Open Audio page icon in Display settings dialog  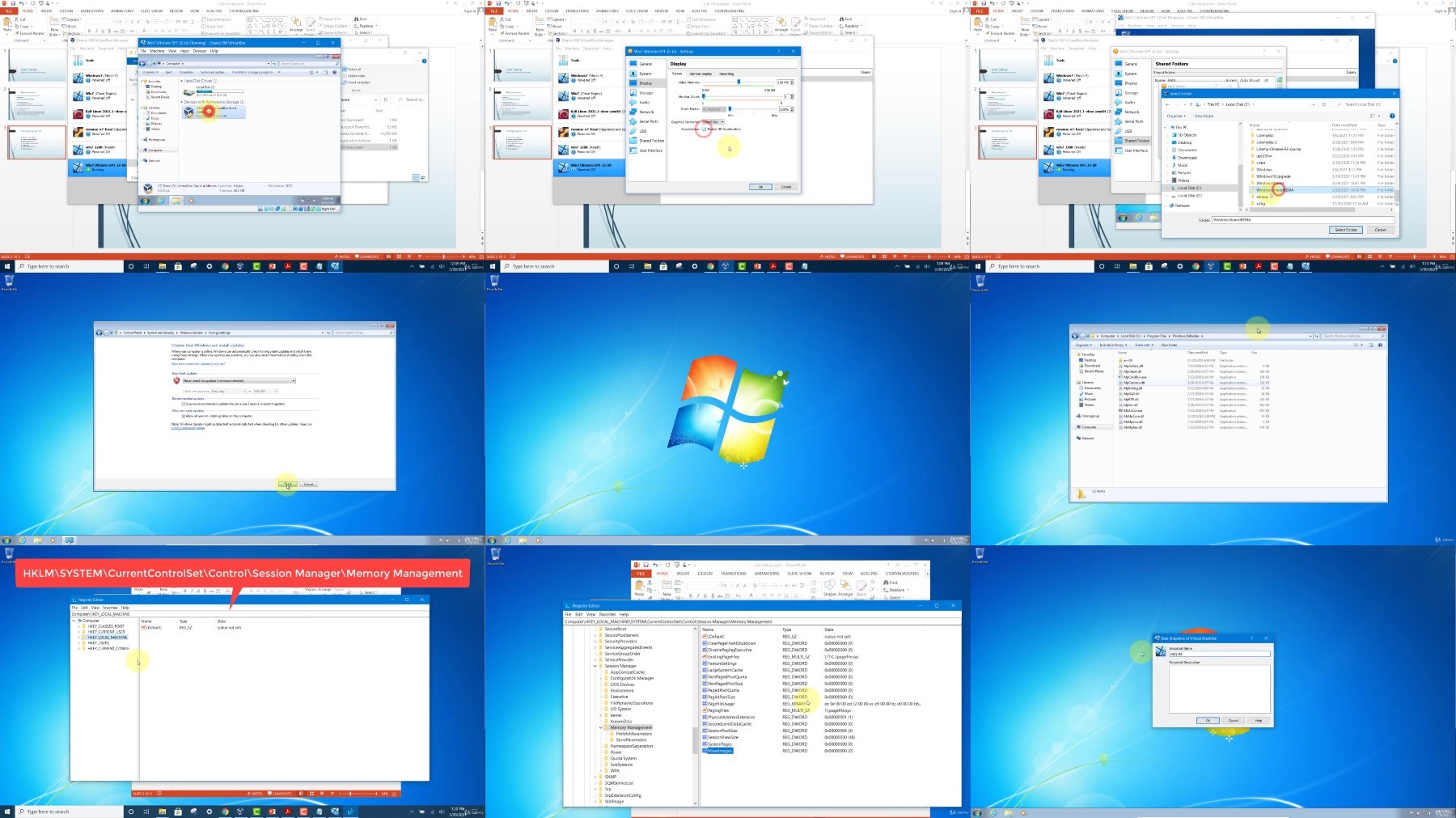(x=633, y=102)
